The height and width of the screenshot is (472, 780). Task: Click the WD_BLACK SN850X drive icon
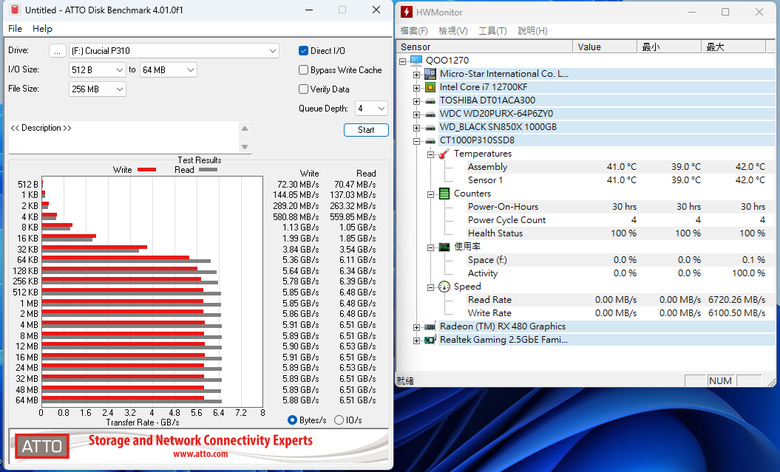pos(430,127)
